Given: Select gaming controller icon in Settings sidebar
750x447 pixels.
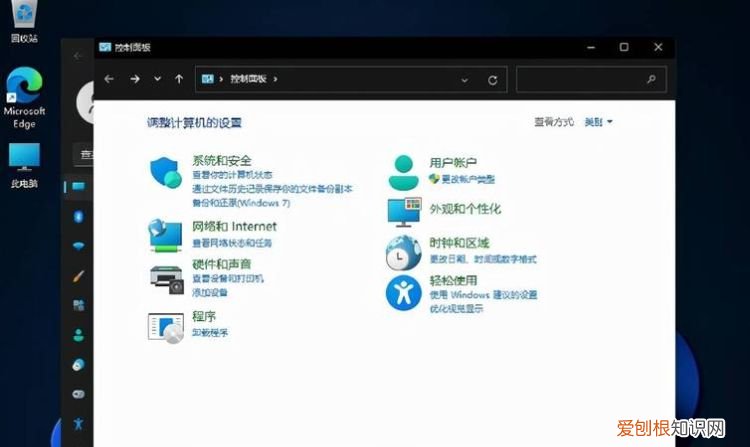Looking at the screenshot, I should click(x=78, y=394).
